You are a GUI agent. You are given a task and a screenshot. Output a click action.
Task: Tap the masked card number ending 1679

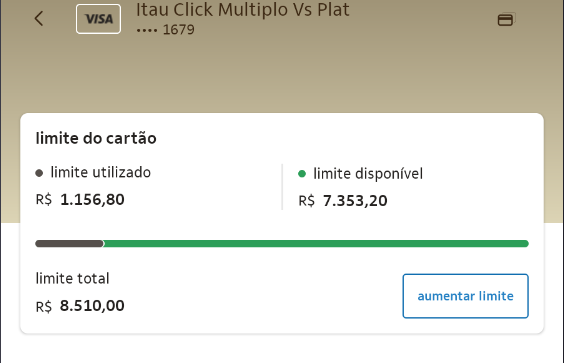coord(165,30)
